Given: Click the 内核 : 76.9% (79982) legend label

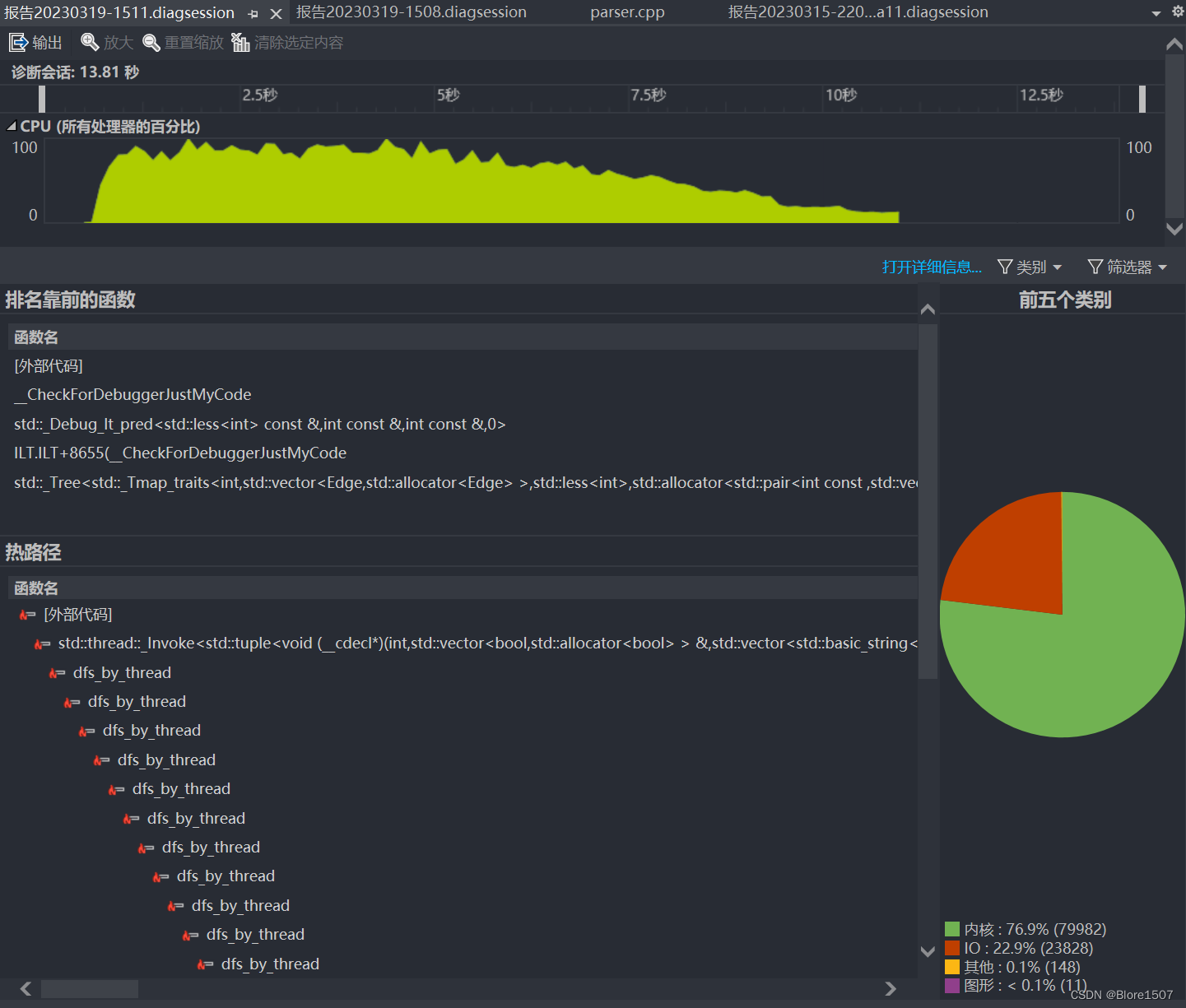Looking at the screenshot, I should coord(1035,930).
